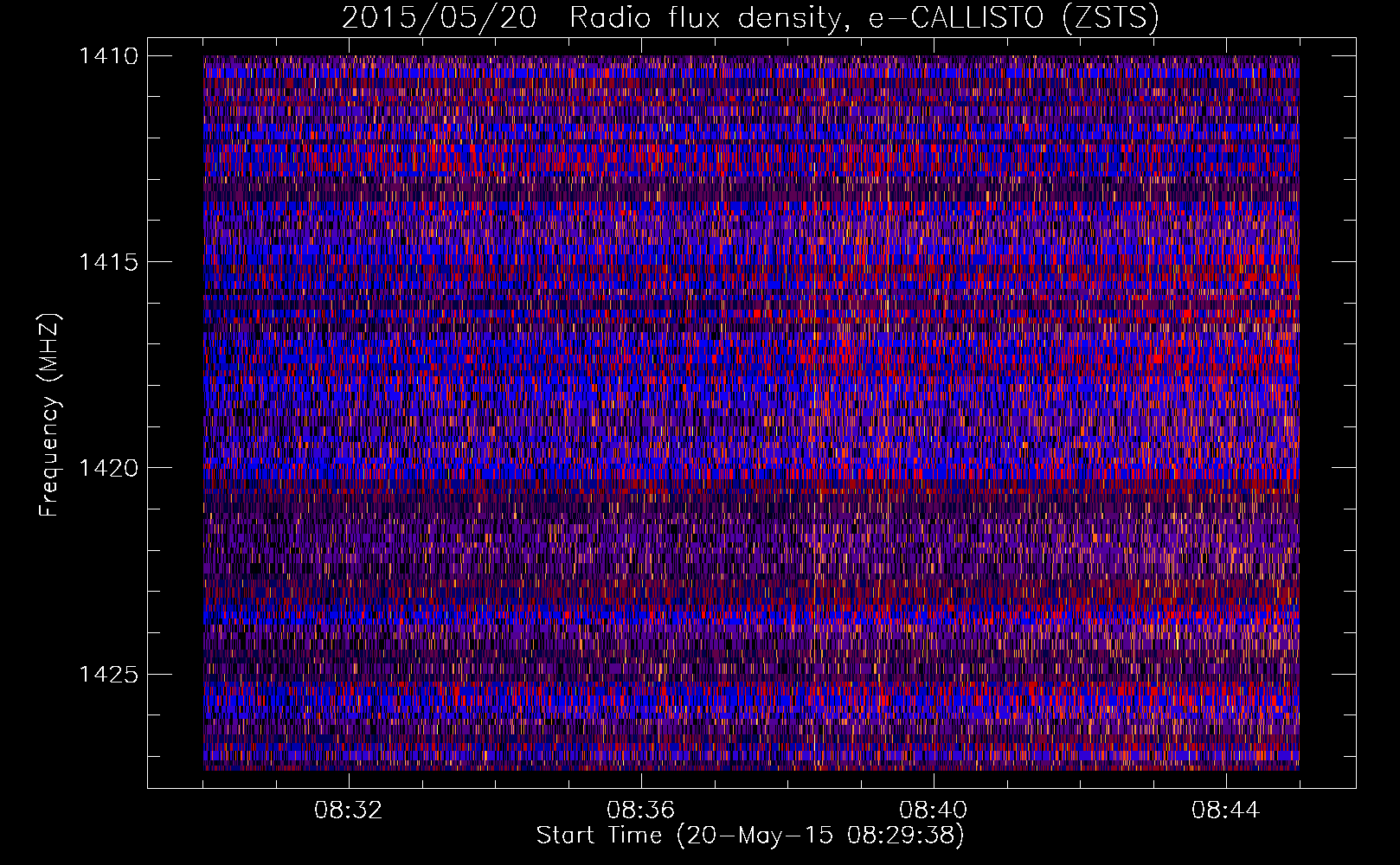Image resolution: width=1400 pixels, height=865 pixels.
Task: Click the 1425 frequency tick label
Action: click(108, 674)
